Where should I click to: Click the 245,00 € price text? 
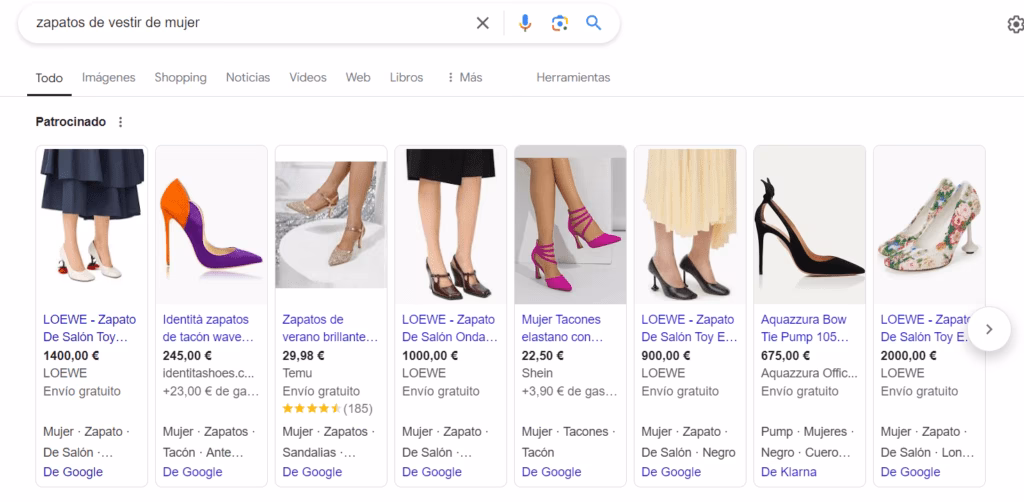(187, 356)
